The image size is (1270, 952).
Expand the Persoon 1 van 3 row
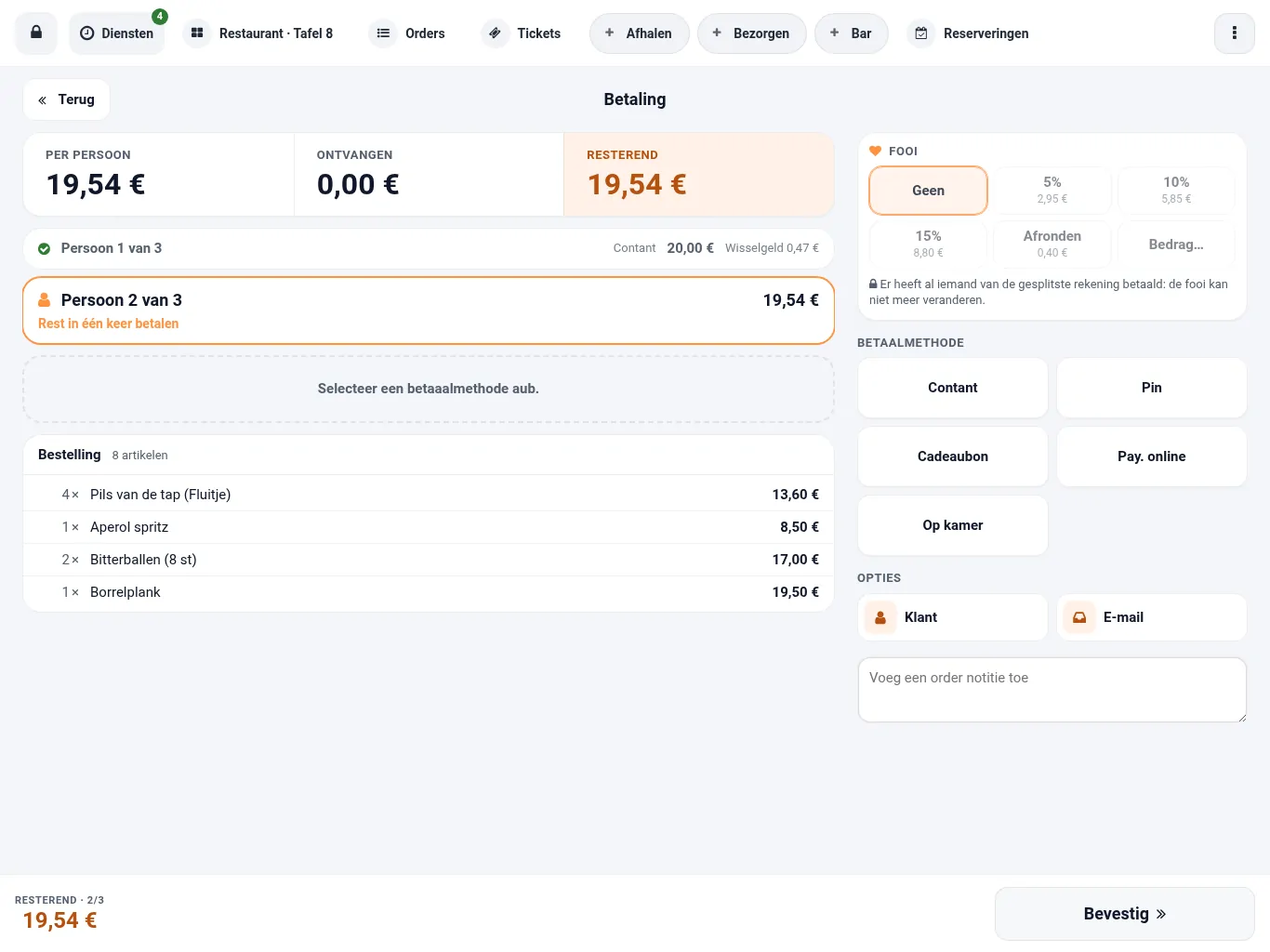pyautogui.click(x=429, y=248)
